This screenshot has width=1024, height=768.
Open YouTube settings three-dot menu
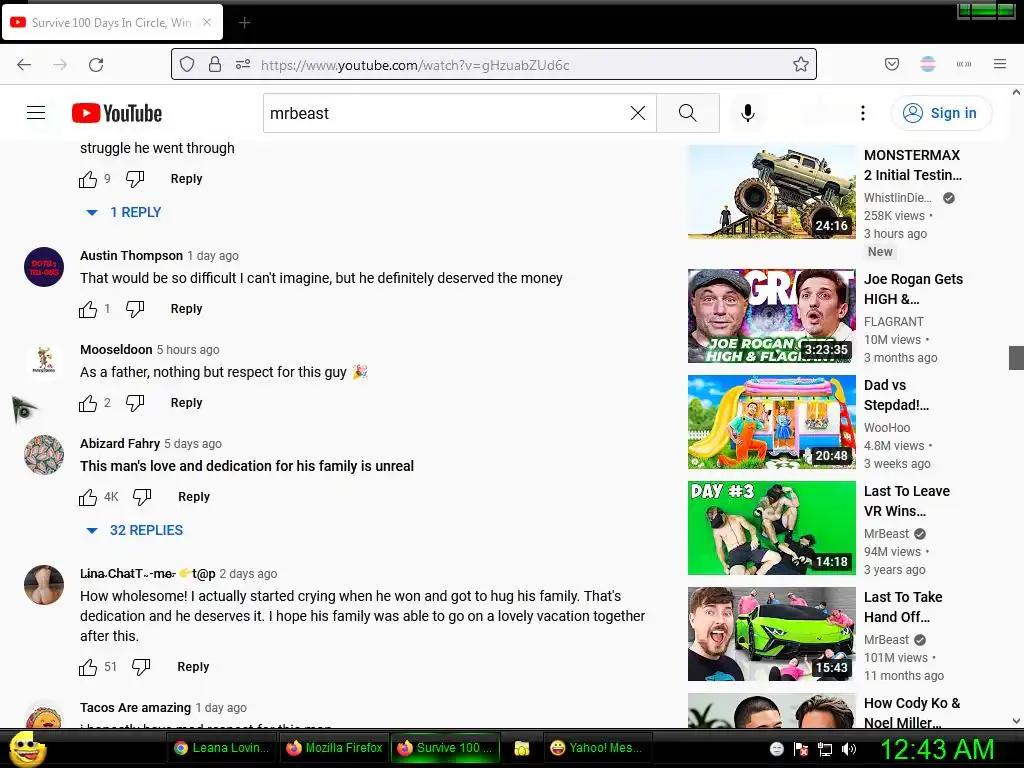pos(863,113)
